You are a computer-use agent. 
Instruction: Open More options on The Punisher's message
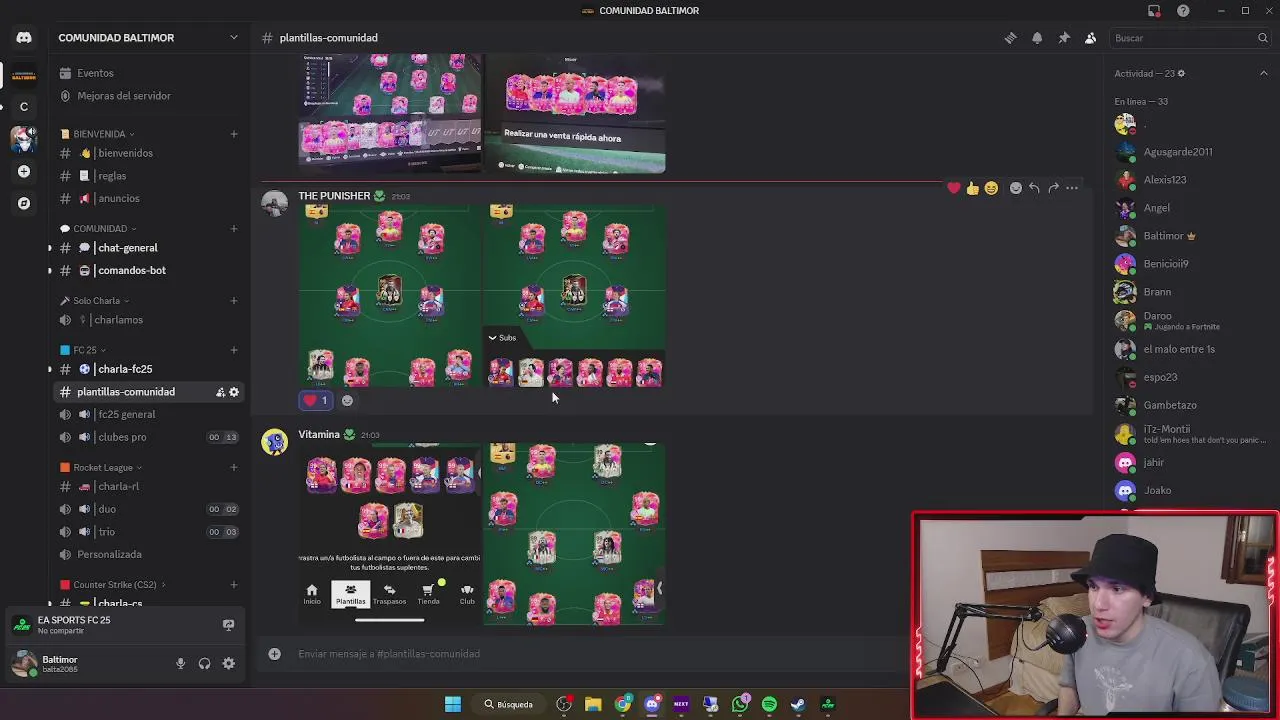[1072, 188]
